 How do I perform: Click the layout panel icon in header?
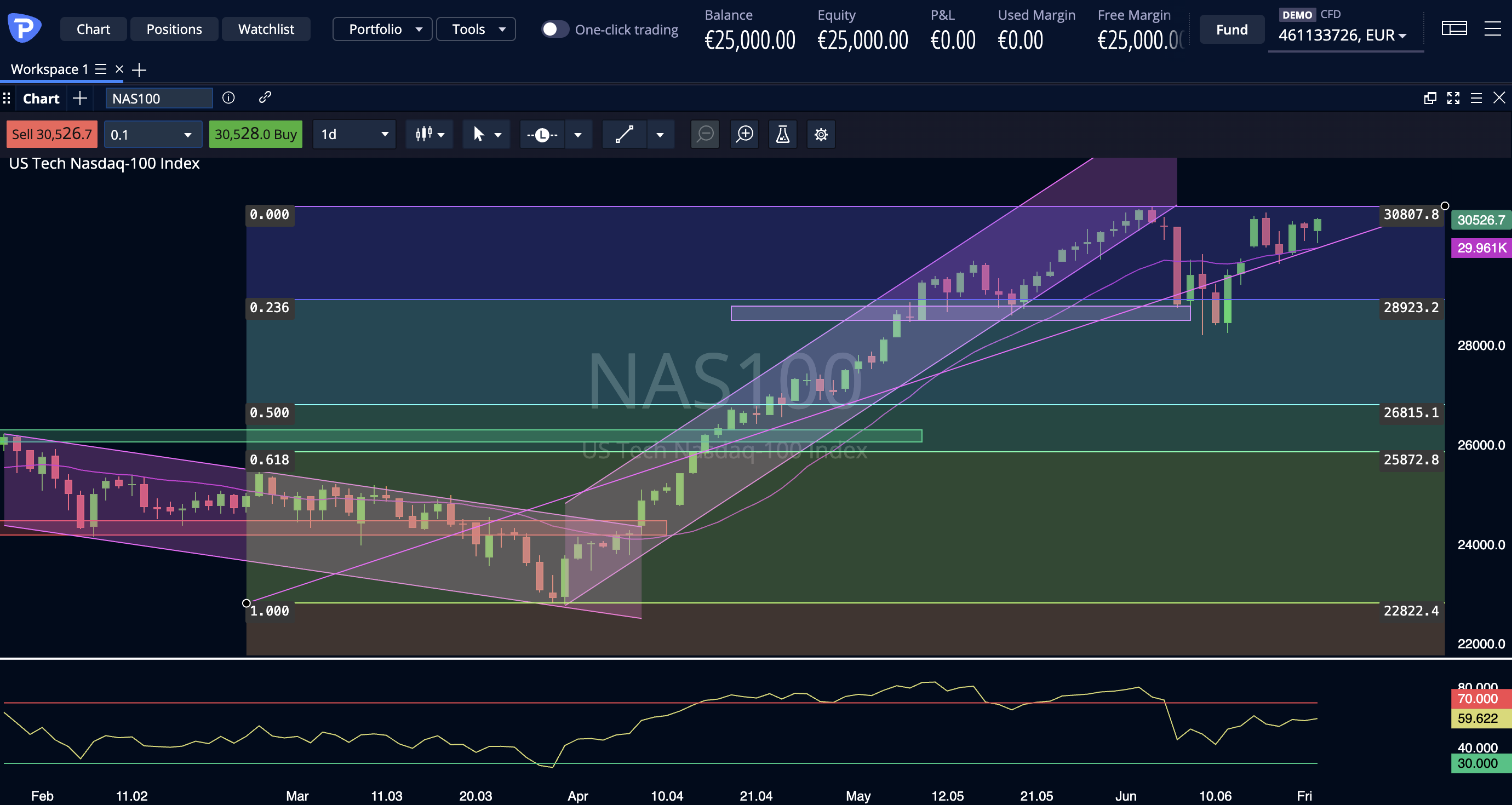(x=1454, y=28)
